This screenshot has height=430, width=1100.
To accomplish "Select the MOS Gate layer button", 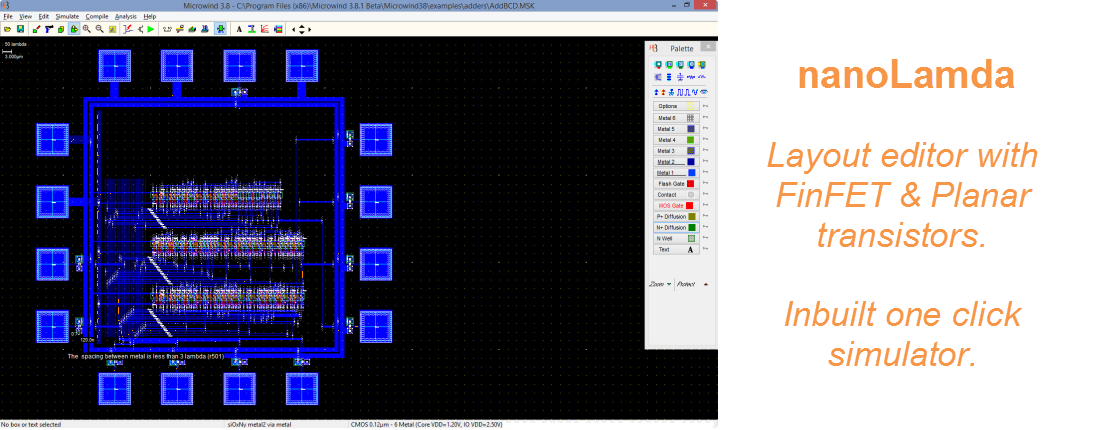I will [676, 206].
